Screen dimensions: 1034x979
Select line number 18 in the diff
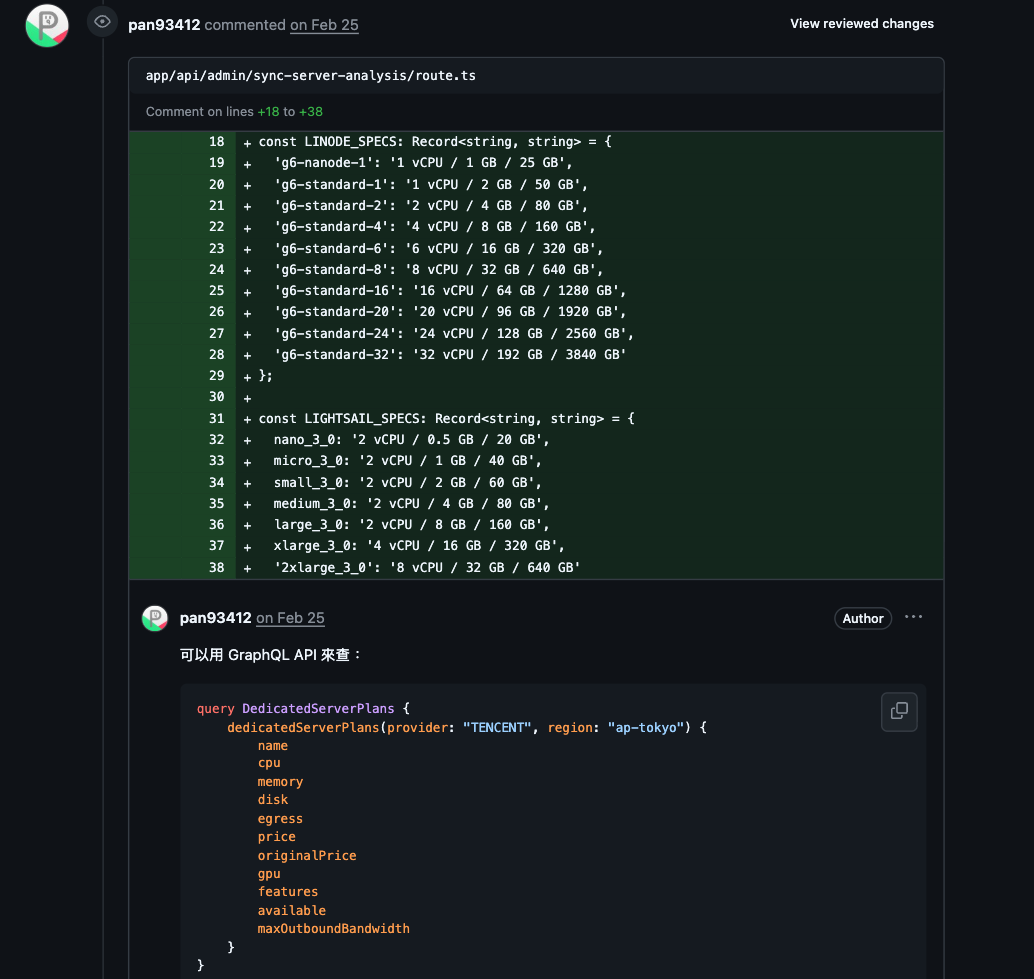(216, 142)
